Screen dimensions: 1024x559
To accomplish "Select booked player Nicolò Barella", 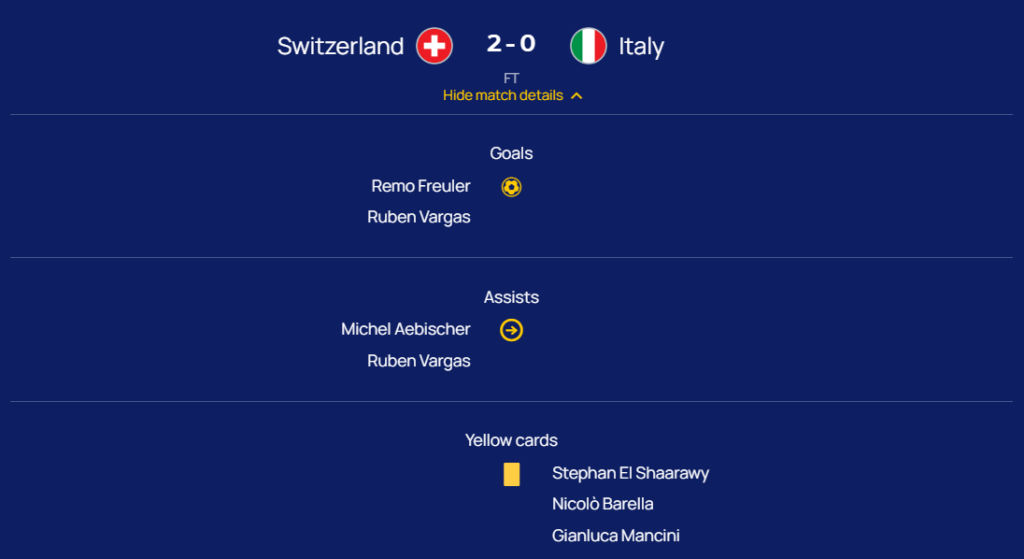I will click(x=602, y=504).
